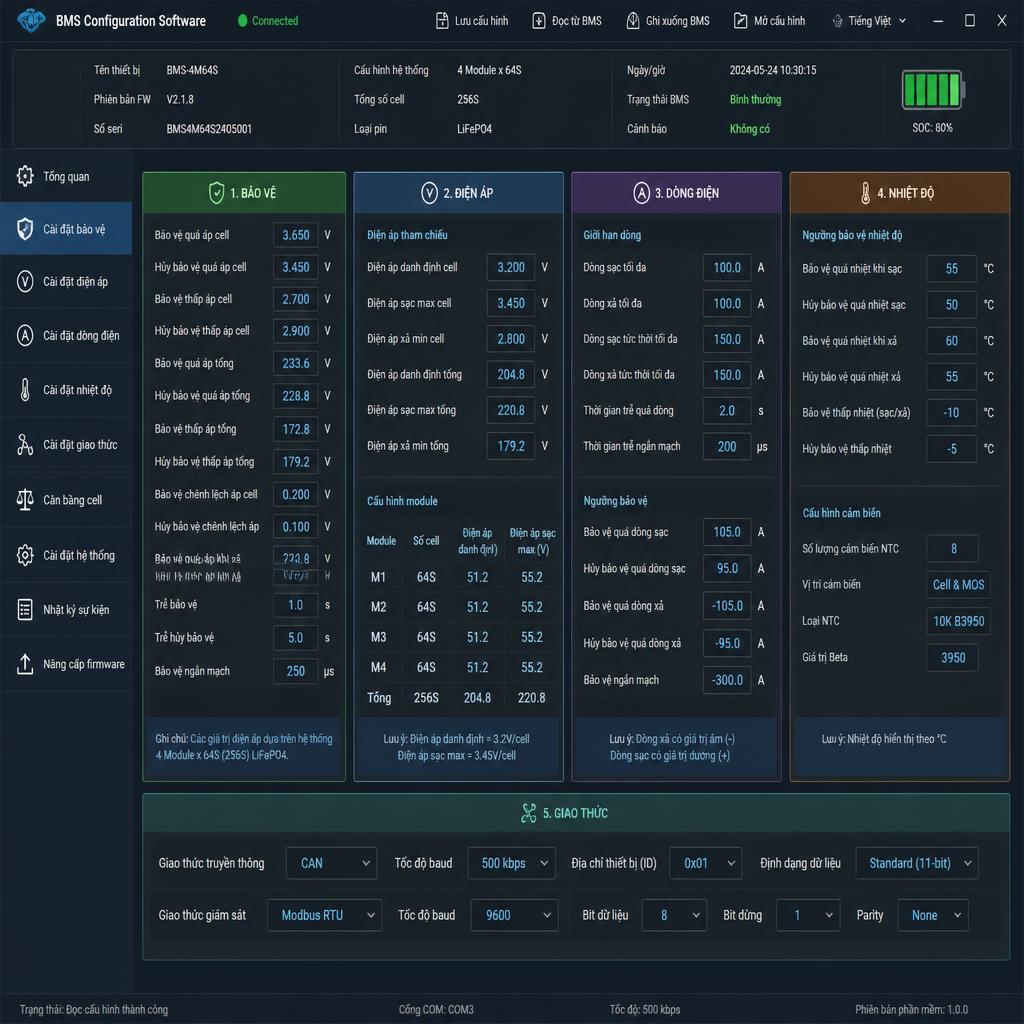Image resolution: width=1024 pixels, height=1024 pixels.
Task: Click the Bảo vệ quá nhiệt khi sạc field
Action: [952, 268]
